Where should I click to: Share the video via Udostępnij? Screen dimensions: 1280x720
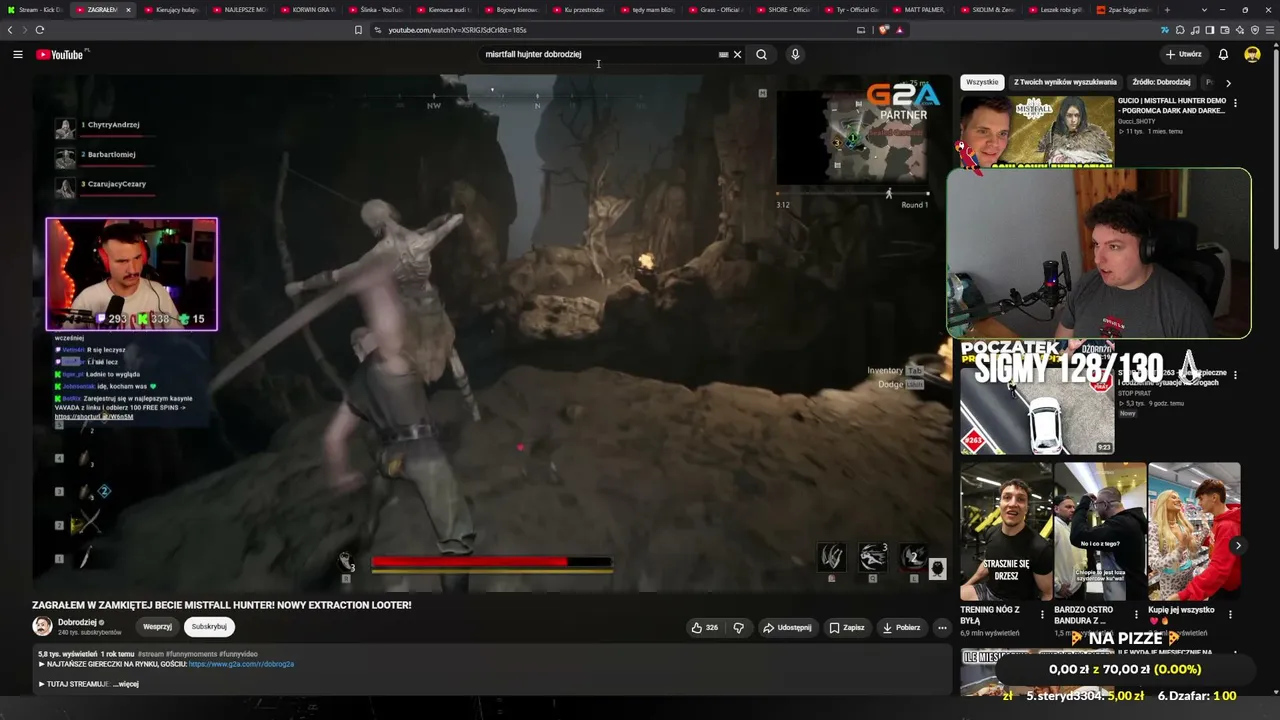pos(787,628)
